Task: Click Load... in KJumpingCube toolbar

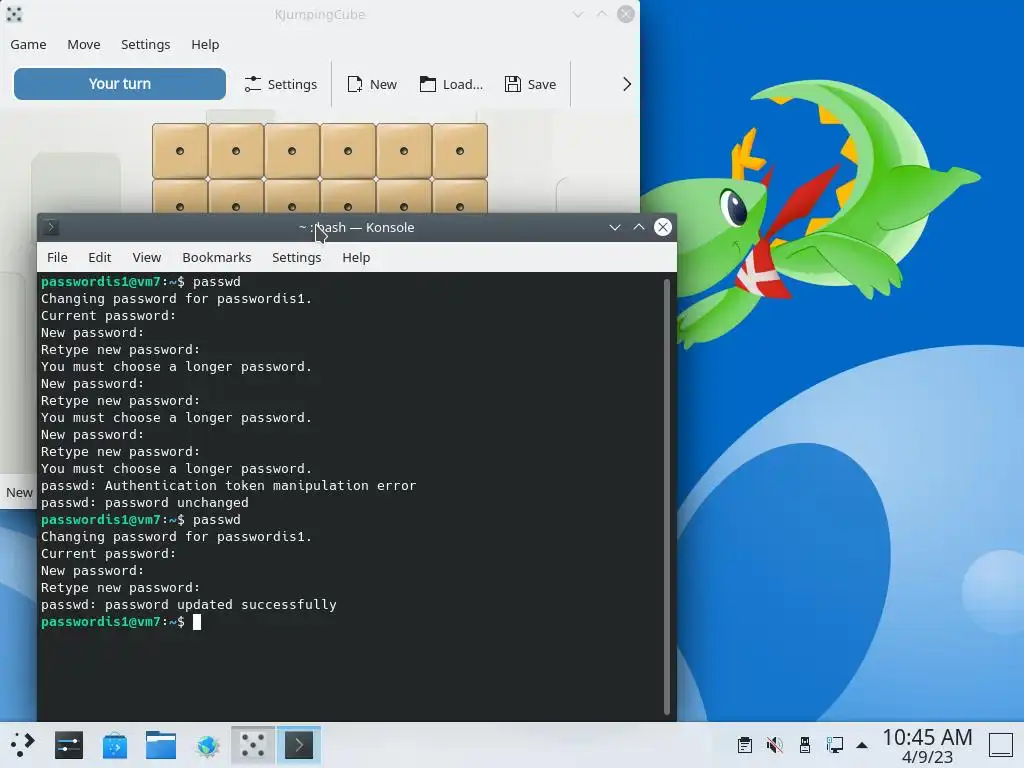Action: (x=451, y=84)
